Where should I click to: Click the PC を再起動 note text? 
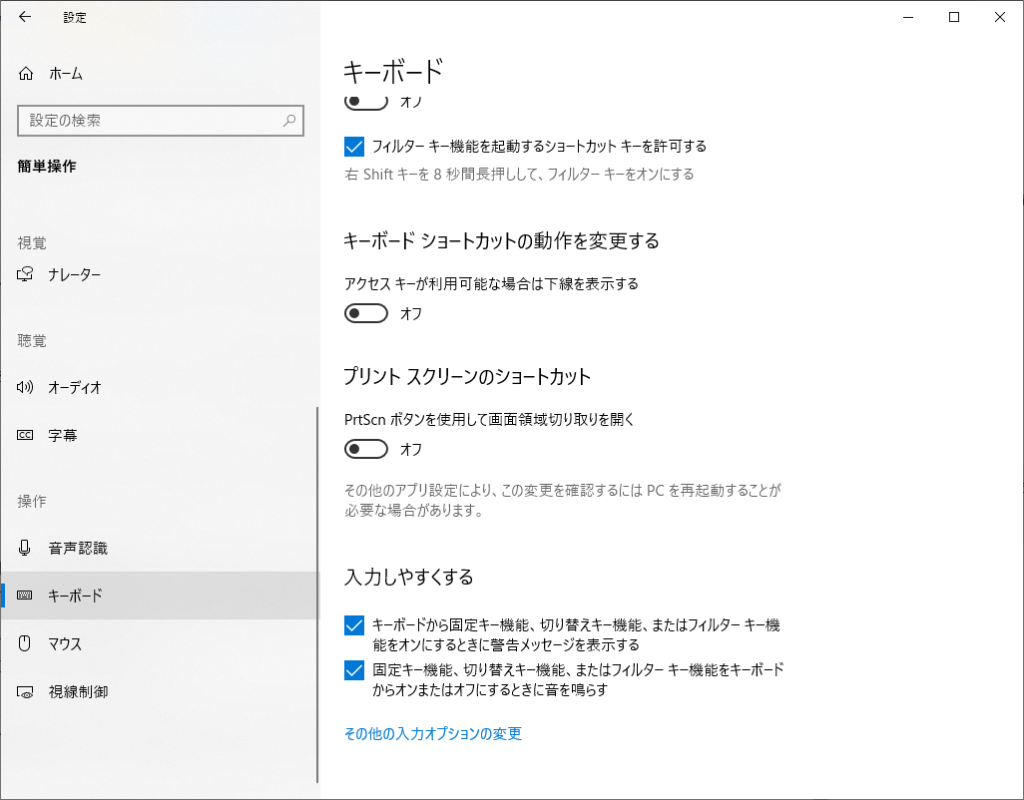pyautogui.click(x=563, y=500)
